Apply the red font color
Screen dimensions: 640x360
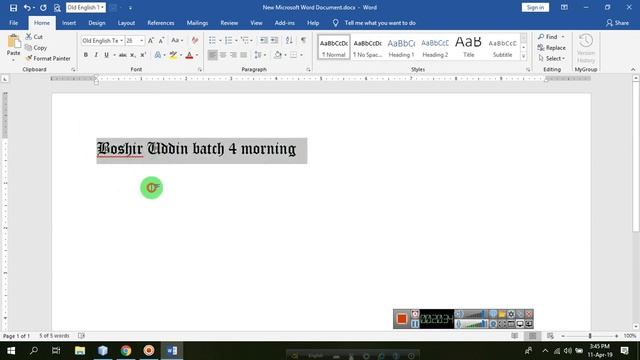189,55
